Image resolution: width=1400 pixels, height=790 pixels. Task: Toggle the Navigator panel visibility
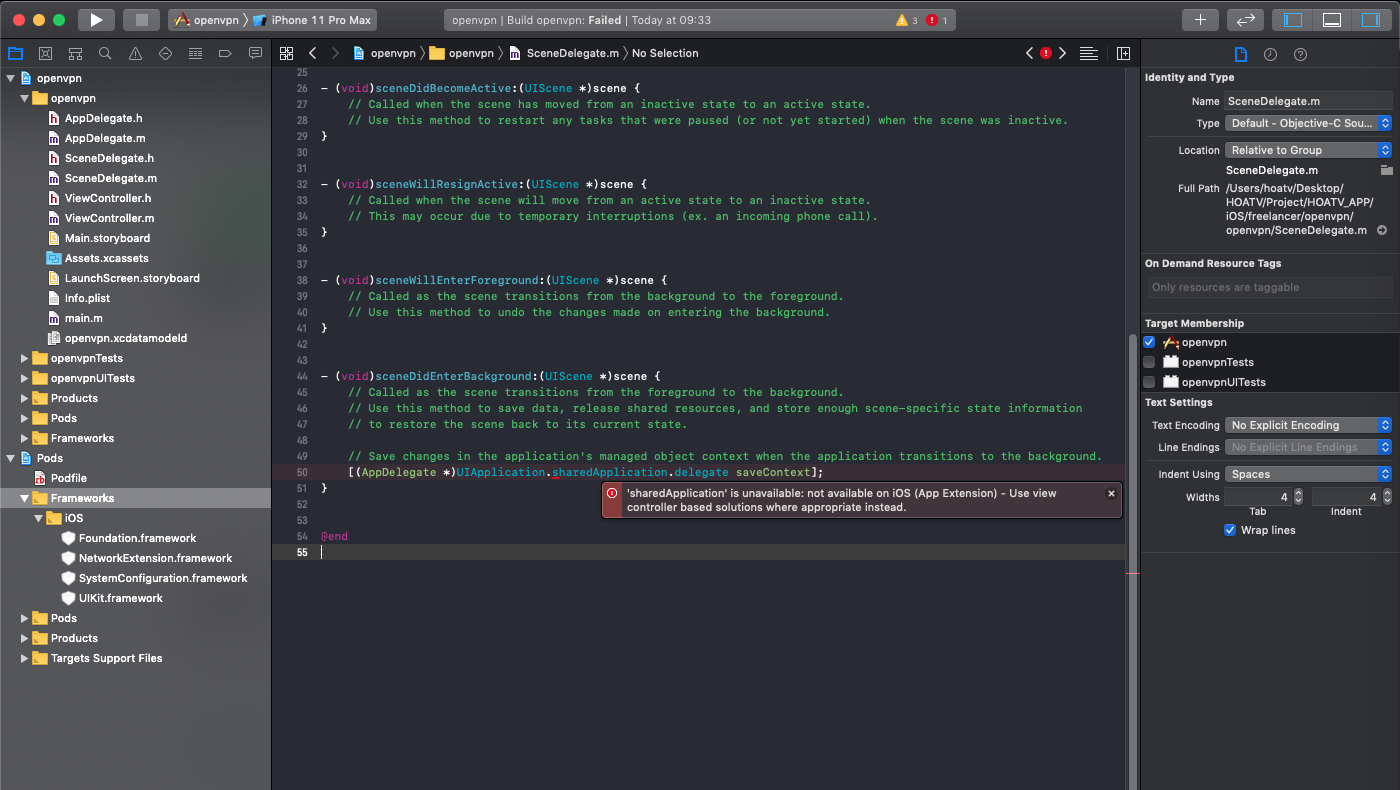[x=1293, y=20]
